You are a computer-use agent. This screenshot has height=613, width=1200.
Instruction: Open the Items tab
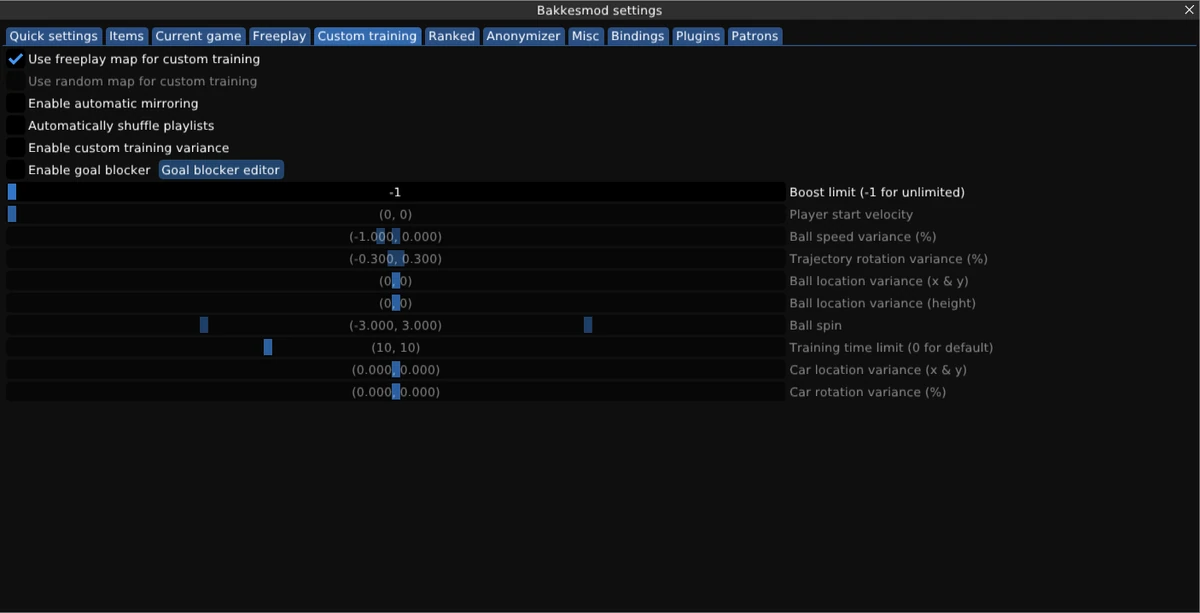[x=126, y=35]
